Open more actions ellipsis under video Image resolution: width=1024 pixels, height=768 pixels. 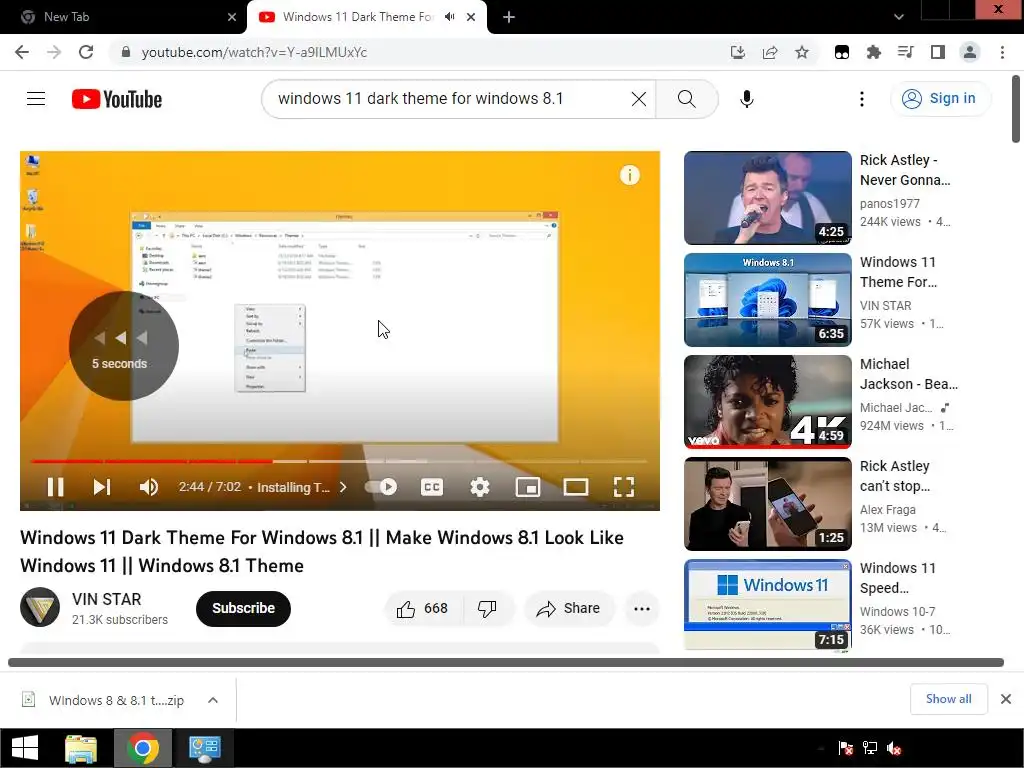point(642,609)
